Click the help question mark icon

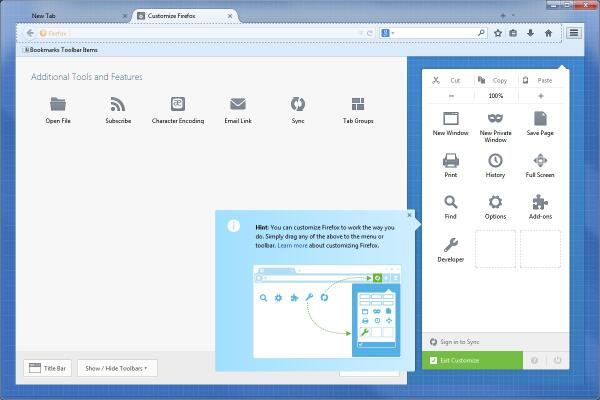(535, 360)
